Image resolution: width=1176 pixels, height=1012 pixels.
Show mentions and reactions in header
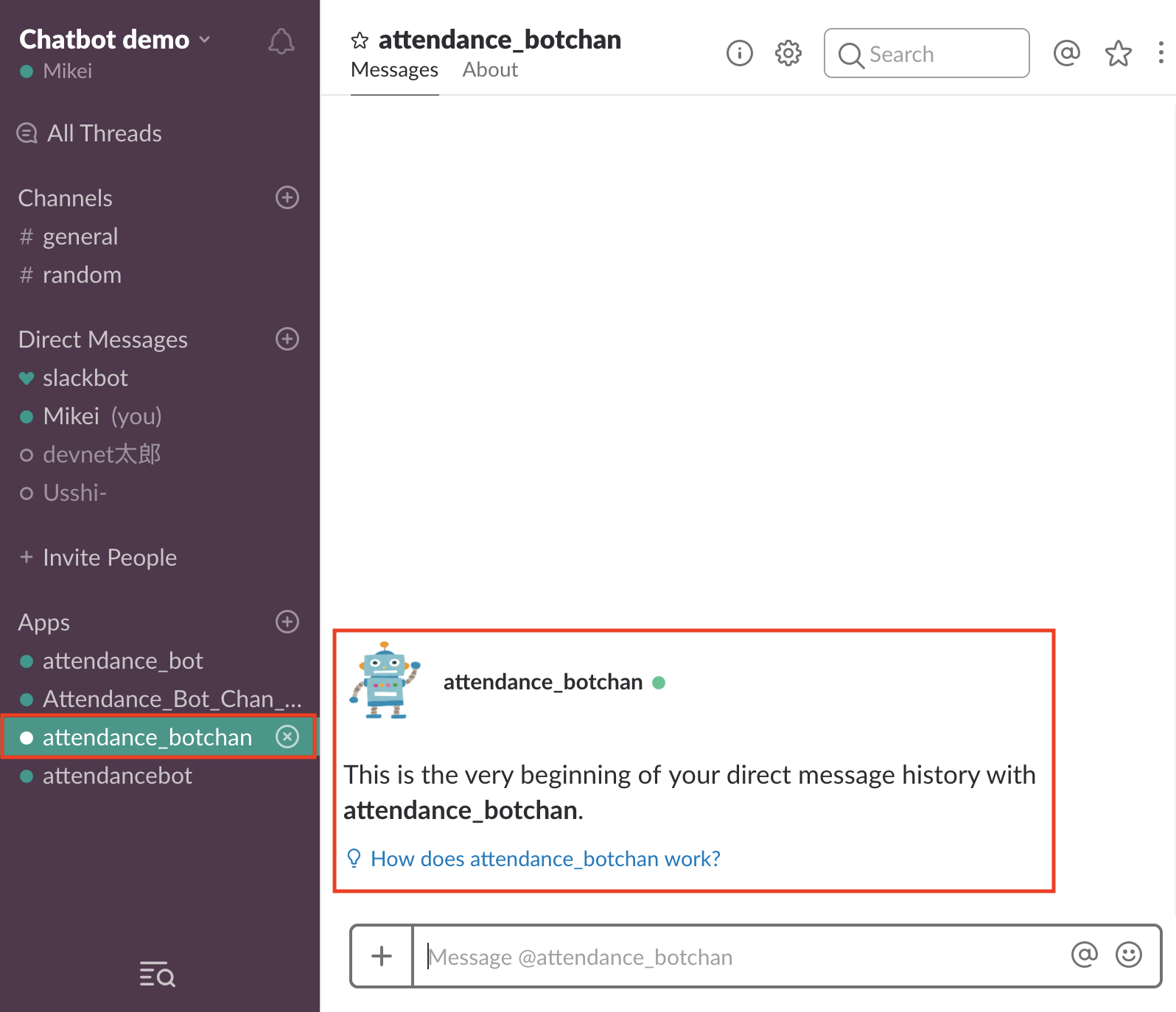click(1066, 53)
